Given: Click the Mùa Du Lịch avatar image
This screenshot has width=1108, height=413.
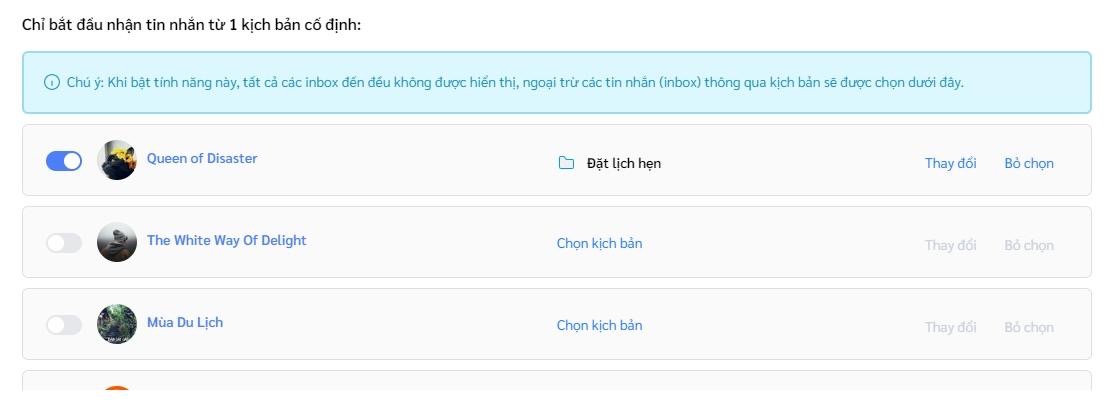Looking at the screenshot, I should 117,324.
